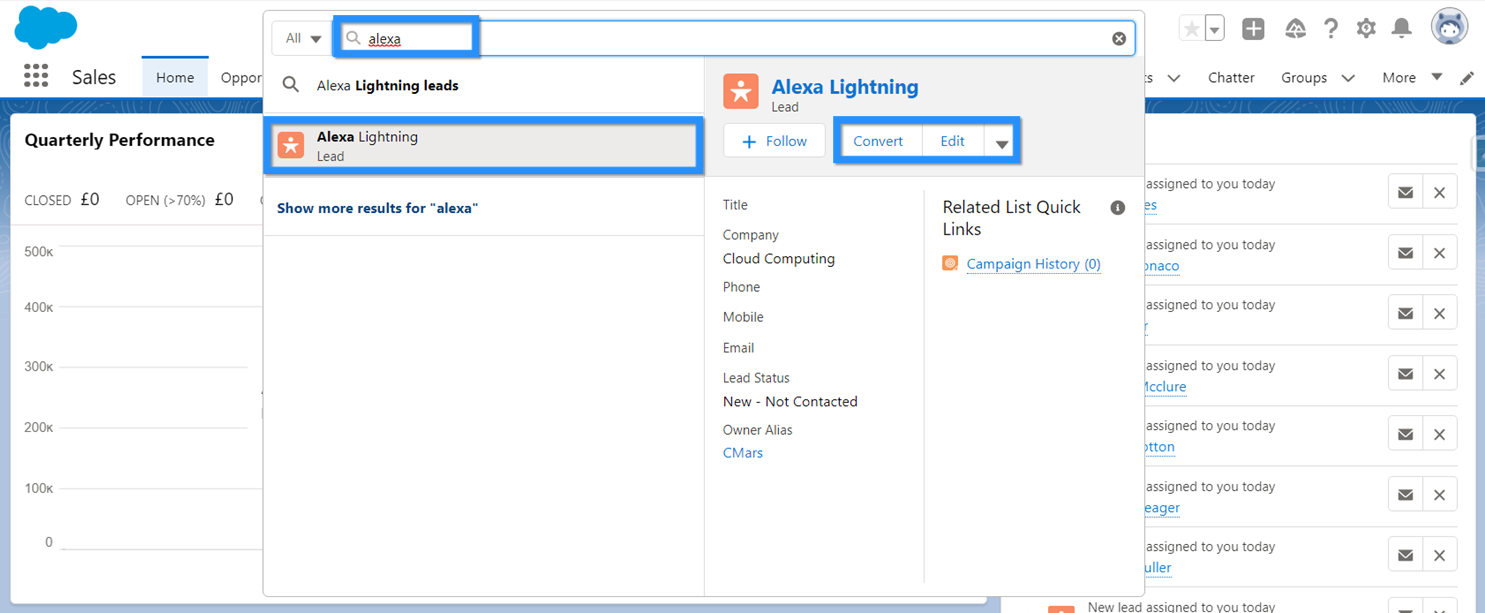Viewport: 1485px width, 613px height.
Task: Open the Mcclure lead link
Action: click(1164, 387)
